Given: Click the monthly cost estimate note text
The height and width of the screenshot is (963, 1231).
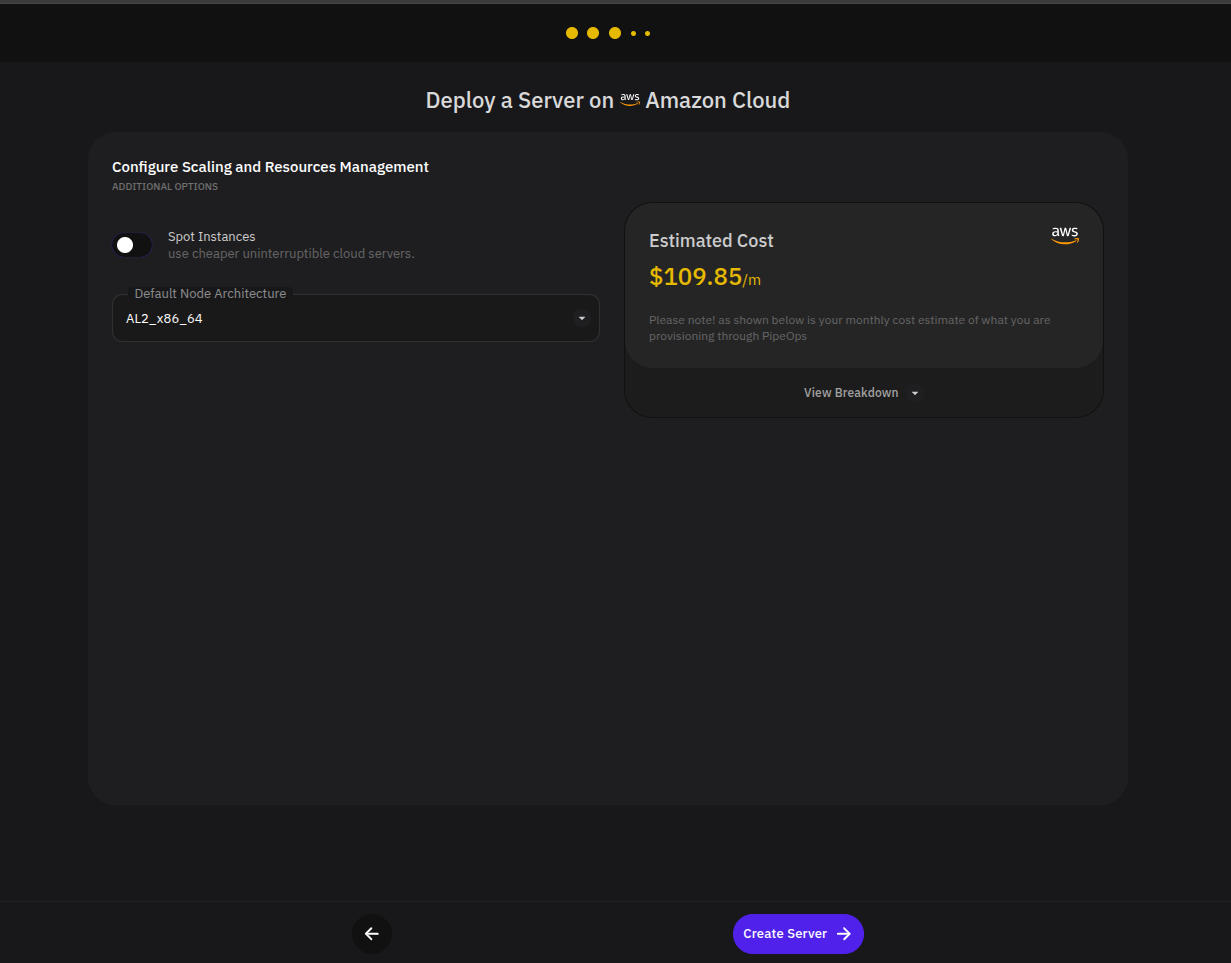Looking at the screenshot, I should coord(850,328).
